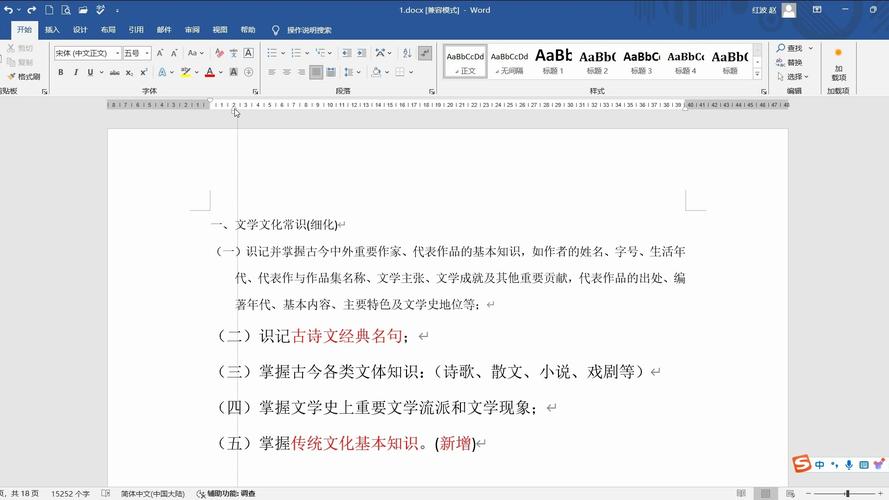Switch to the 审阅 (Review) tab
Image resolution: width=889 pixels, height=500 pixels.
pyautogui.click(x=192, y=30)
